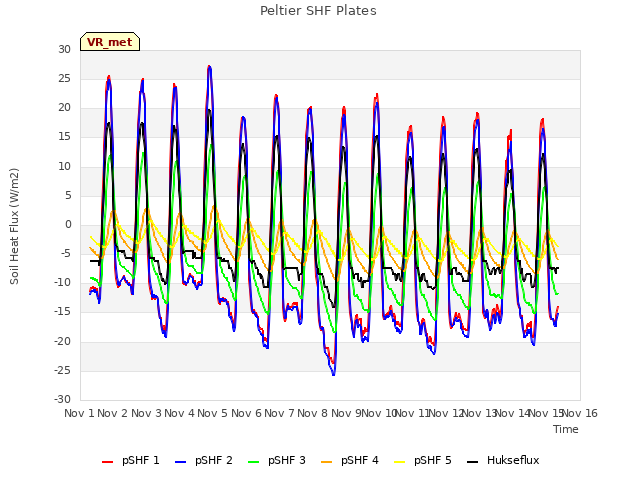
Task: Click the 30 y-axis tick label
Action: point(64,49)
